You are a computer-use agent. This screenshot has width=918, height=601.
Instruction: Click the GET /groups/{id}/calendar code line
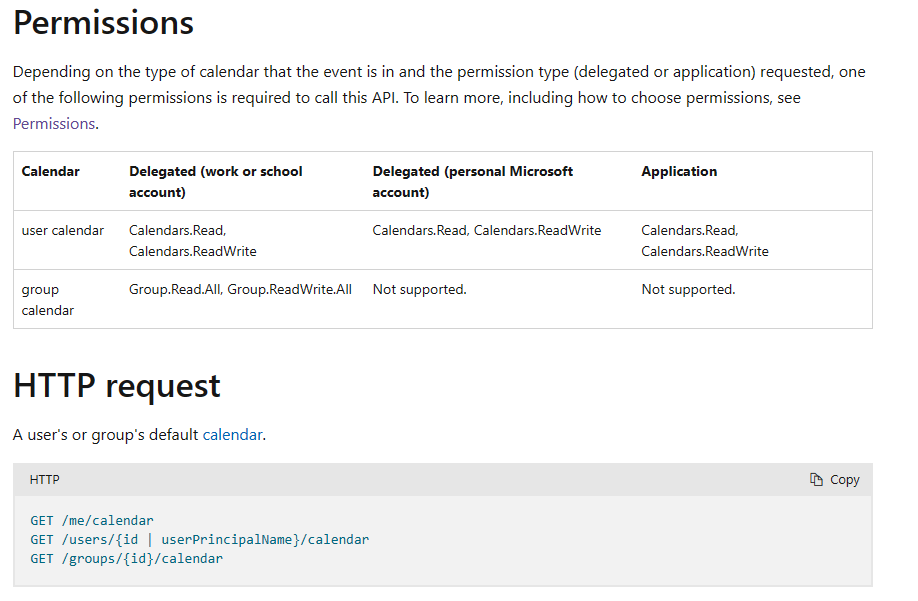click(126, 559)
